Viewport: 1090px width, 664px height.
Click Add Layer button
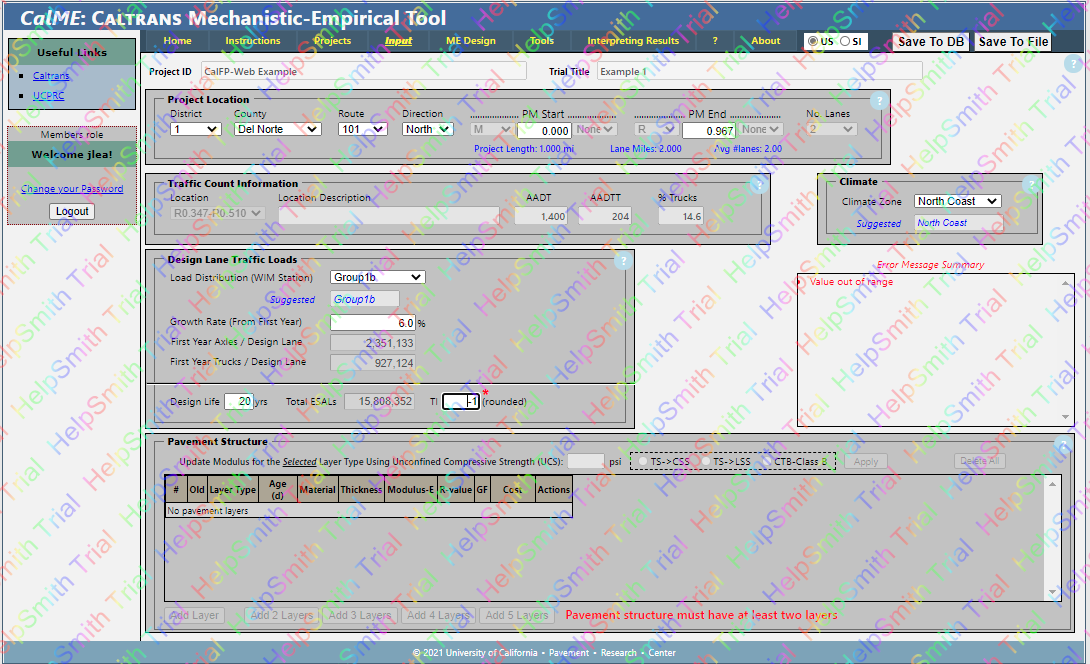(x=194, y=615)
